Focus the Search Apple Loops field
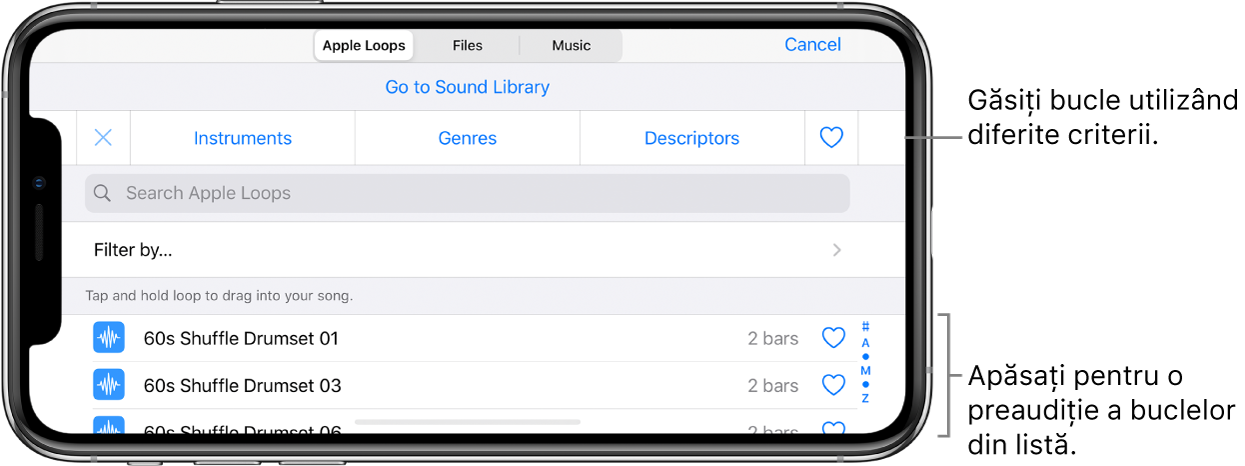 (x=467, y=193)
